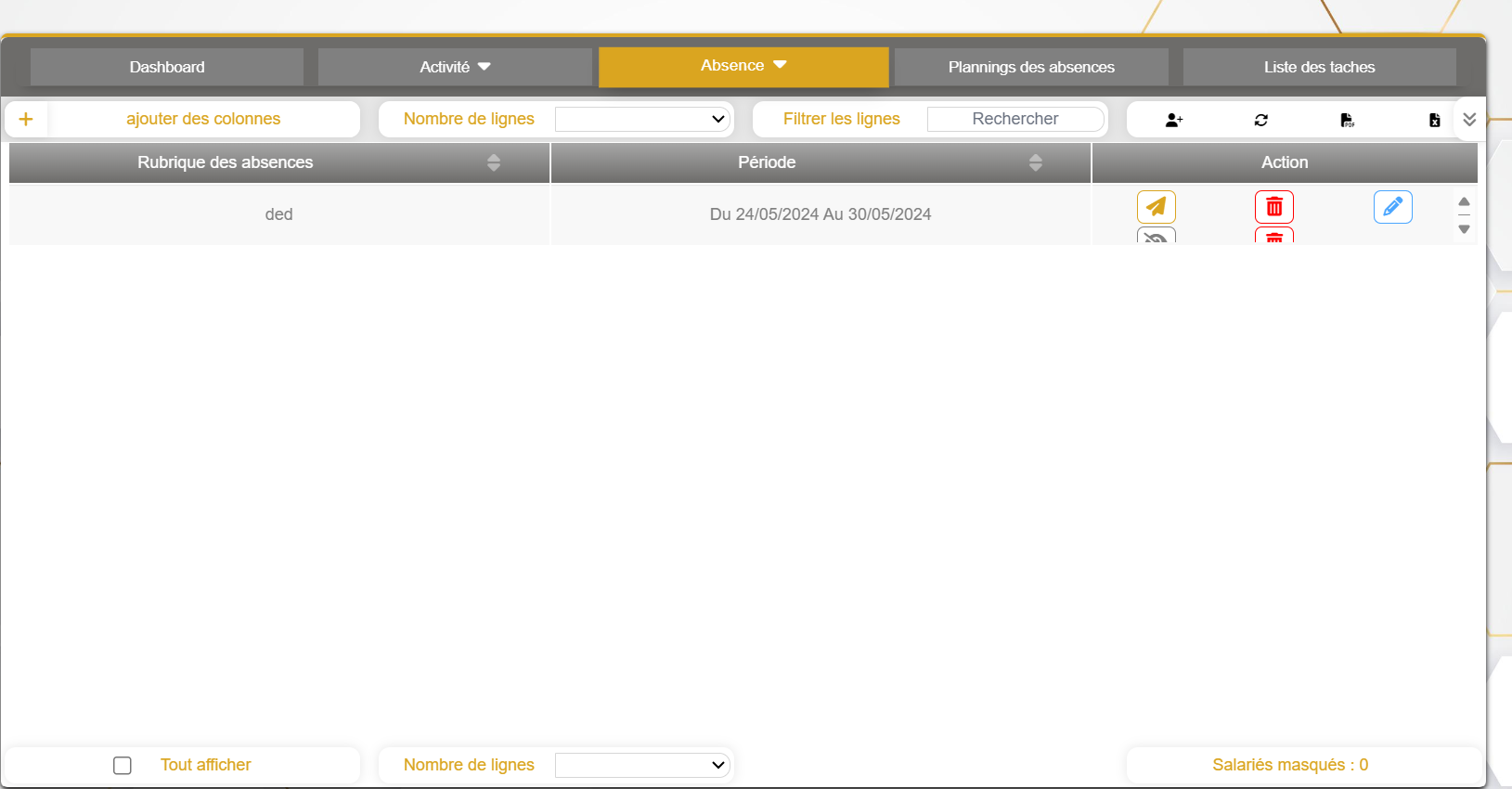Expand the Activité menu
The width and height of the screenshot is (1512, 789).
click(455, 67)
